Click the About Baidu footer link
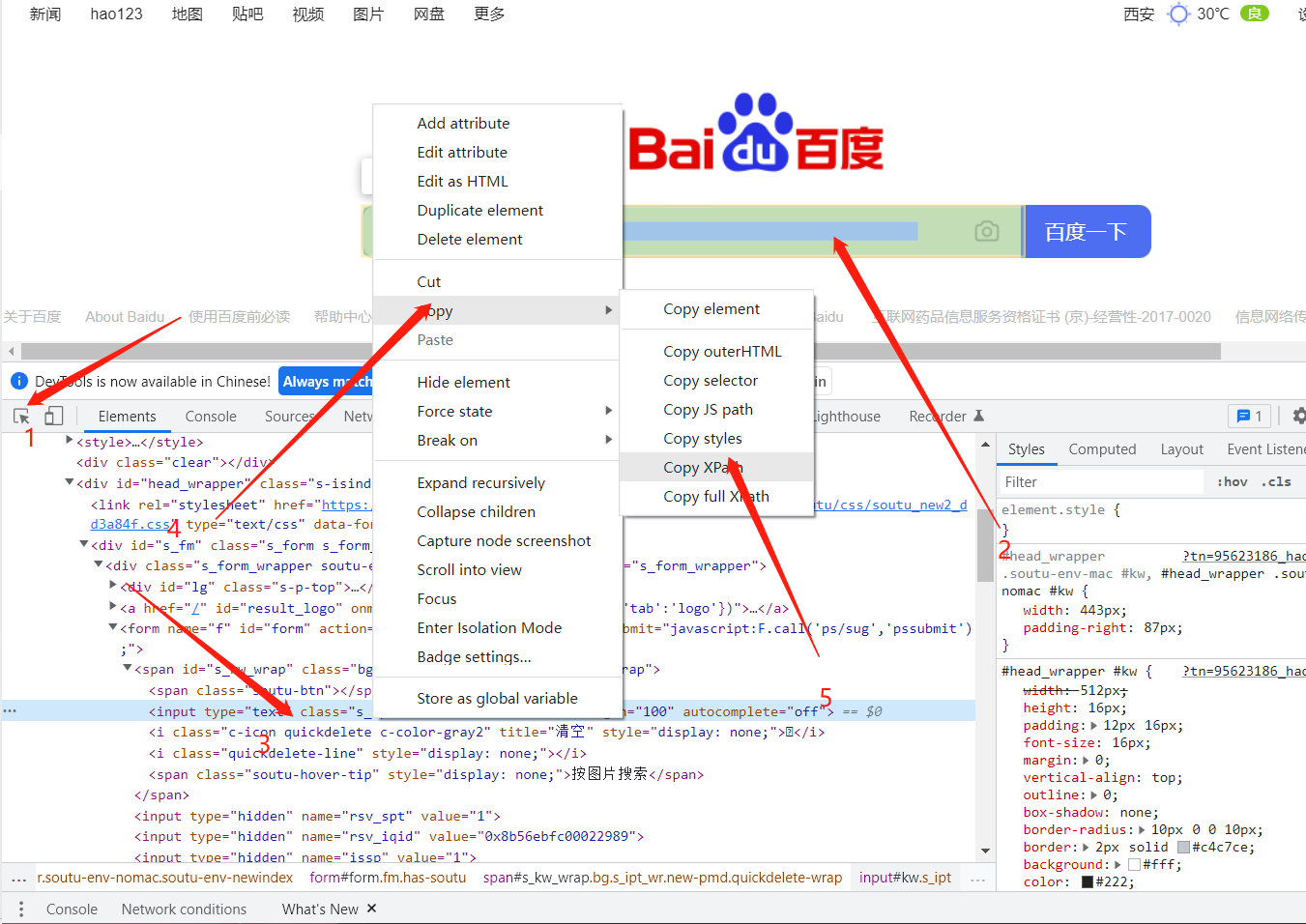This screenshot has width=1306, height=924. [125, 317]
